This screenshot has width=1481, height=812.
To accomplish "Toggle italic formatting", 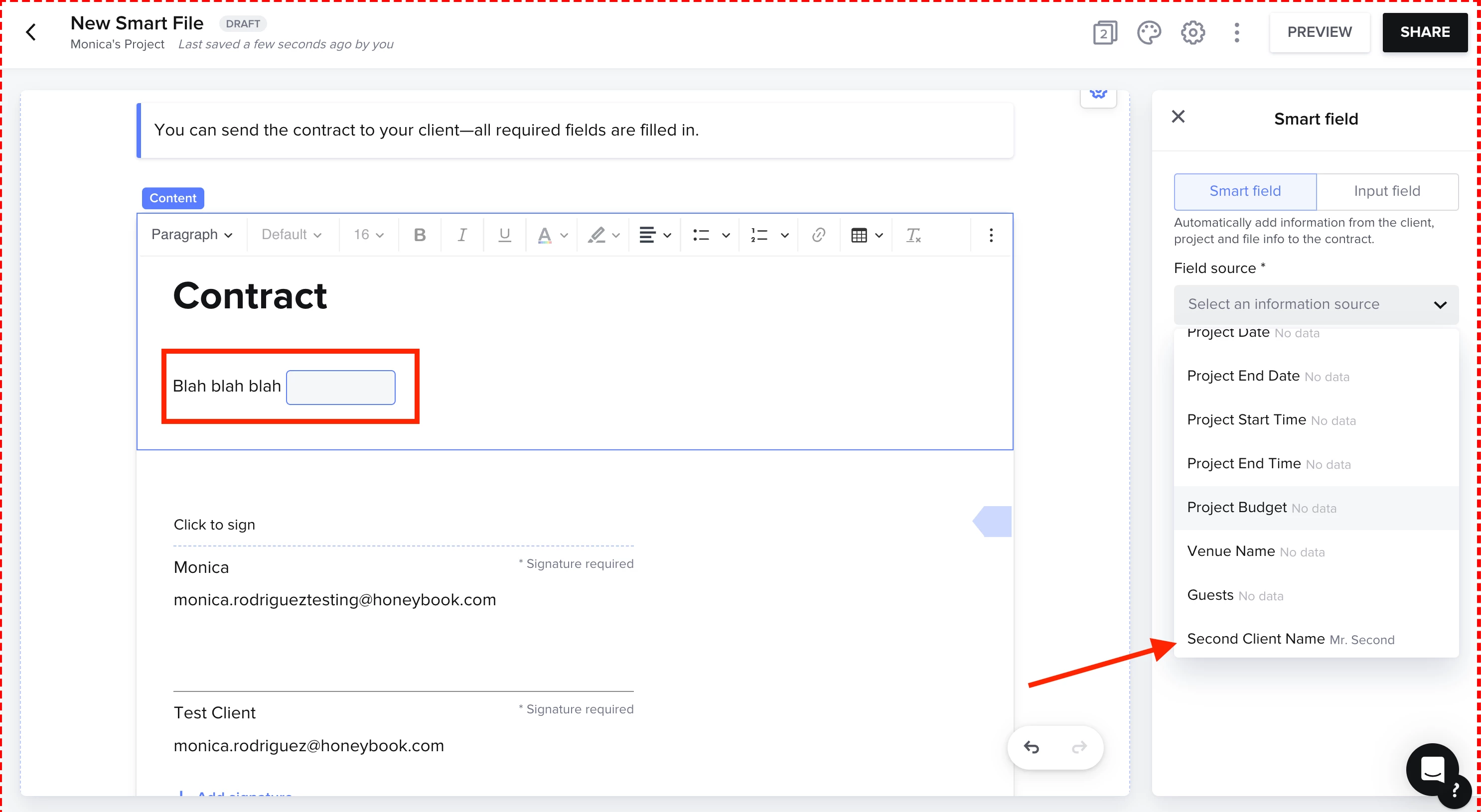I will 461,235.
